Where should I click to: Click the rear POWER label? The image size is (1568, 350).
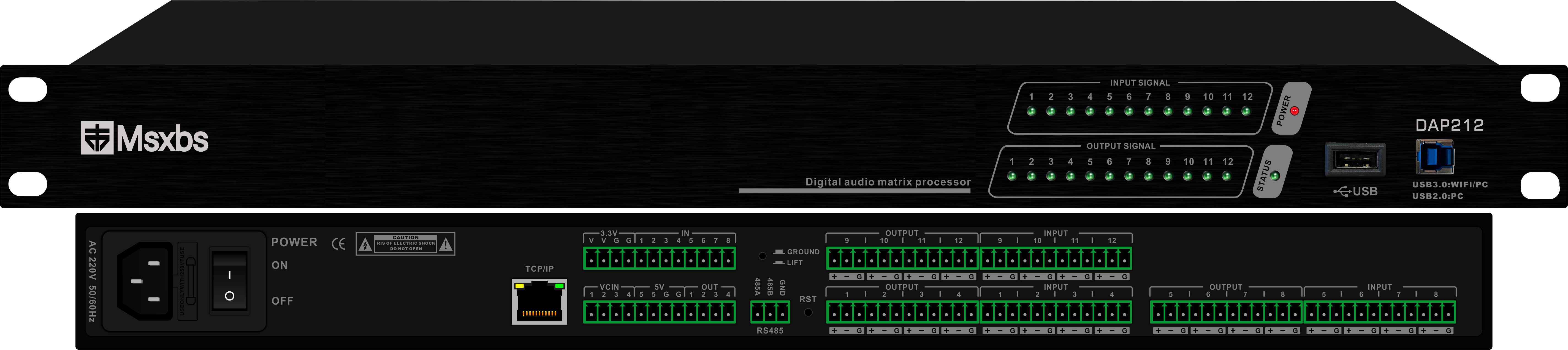(294, 242)
